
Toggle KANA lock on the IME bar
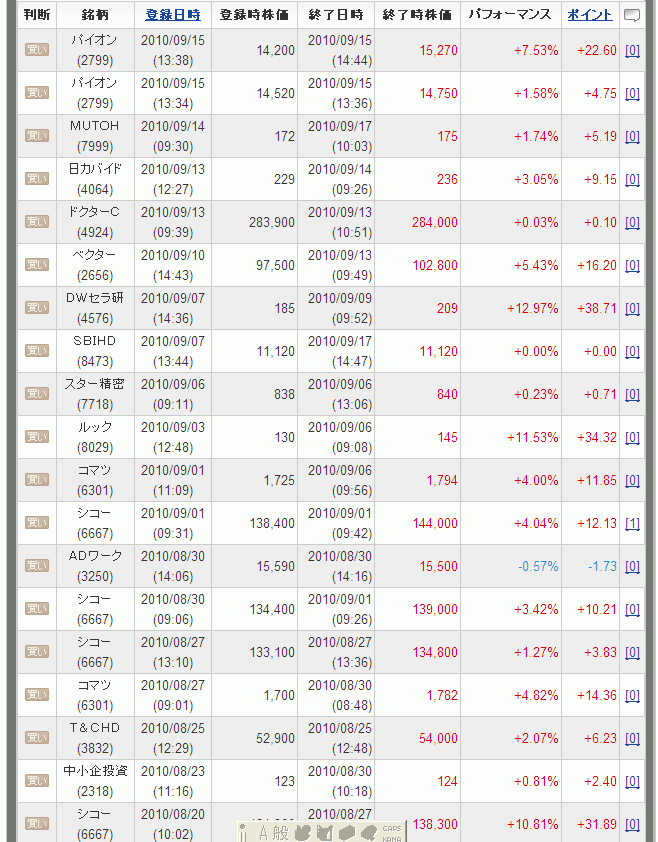pyautogui.click(x=392, y=838)
